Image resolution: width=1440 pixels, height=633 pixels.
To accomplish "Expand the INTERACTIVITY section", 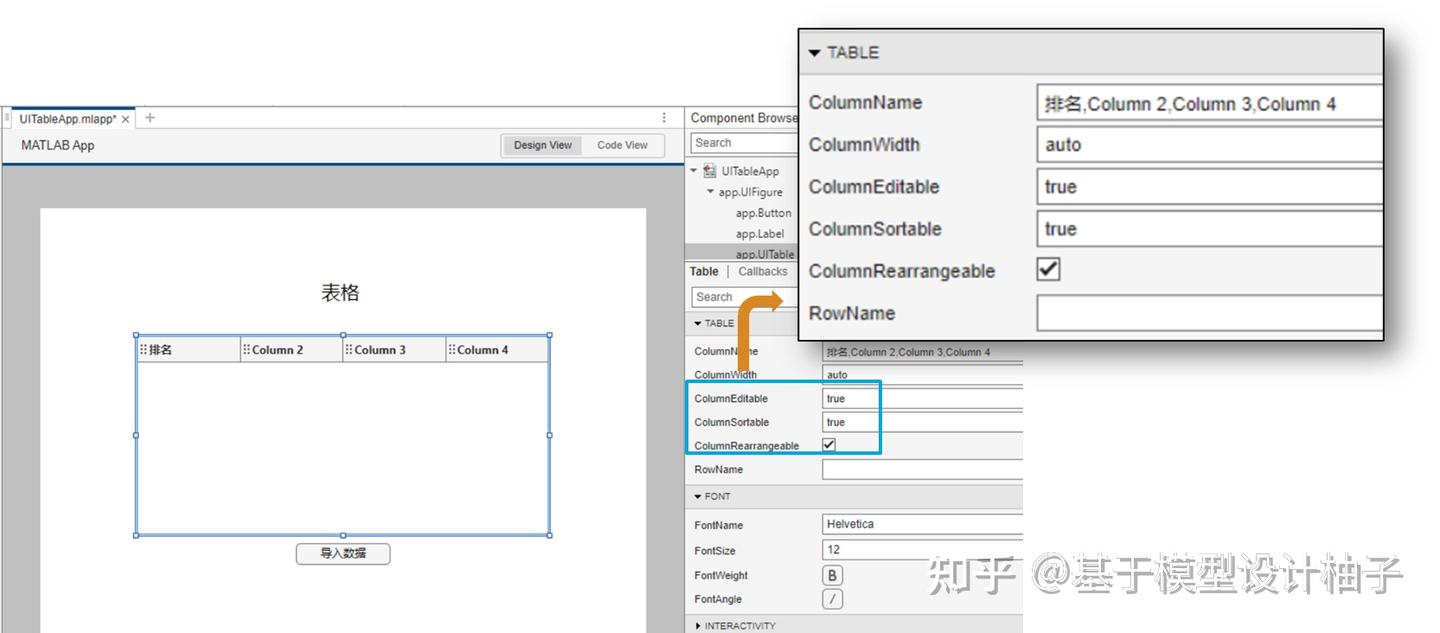I will tap(697, 625).
